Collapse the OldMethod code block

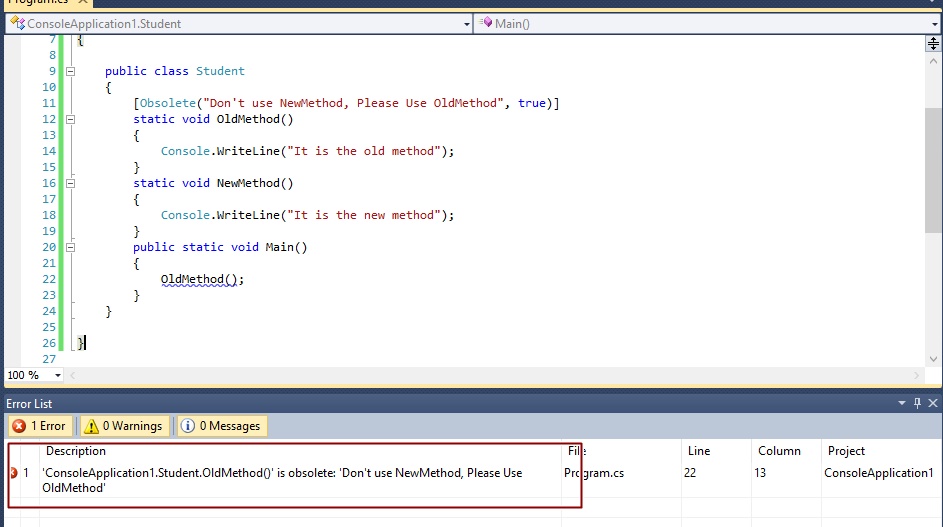pos(70,119)
